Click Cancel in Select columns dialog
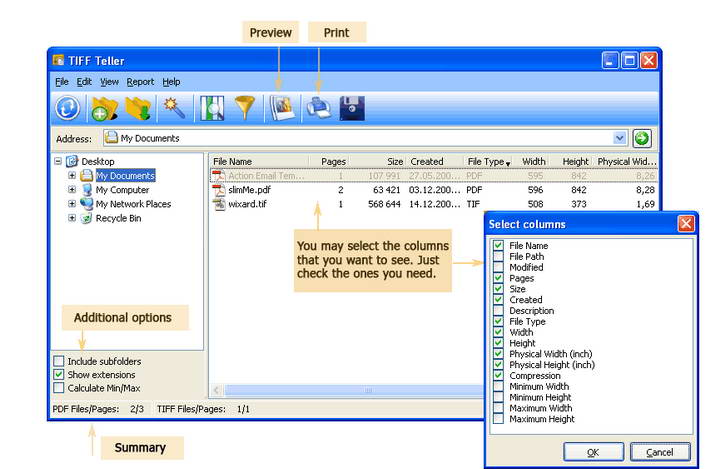Image resolution: width=710 pixels, height=469 pixels. (x=660, y=452)
